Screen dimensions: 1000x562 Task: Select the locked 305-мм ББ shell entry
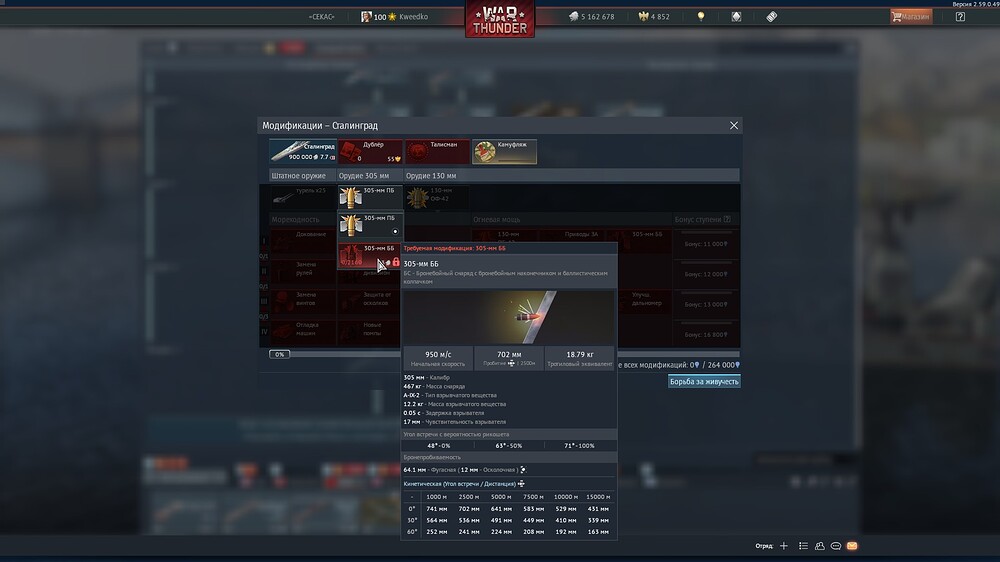(x=370, y=255)
